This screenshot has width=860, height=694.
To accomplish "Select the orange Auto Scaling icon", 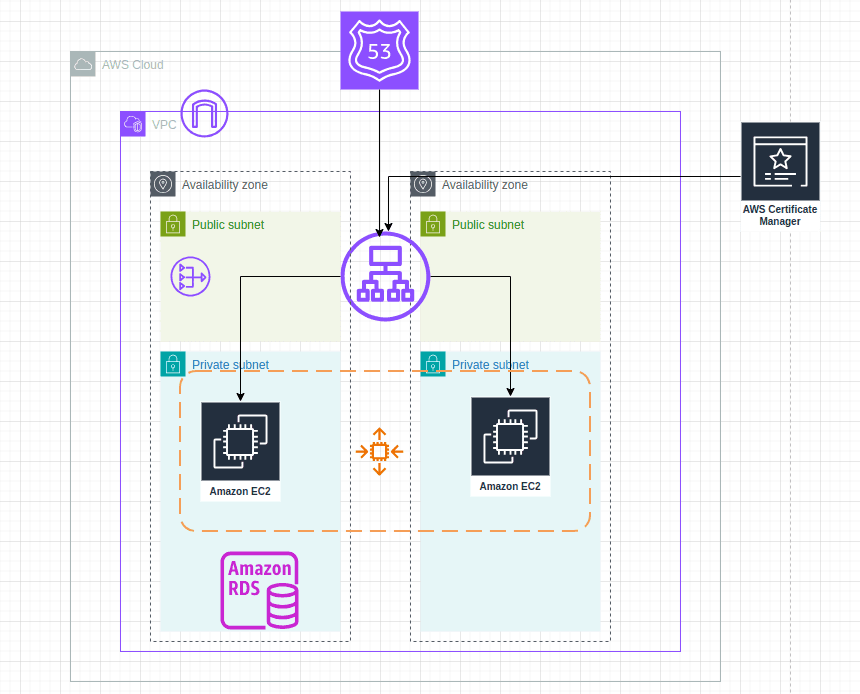I will click(x=379, y=452).
